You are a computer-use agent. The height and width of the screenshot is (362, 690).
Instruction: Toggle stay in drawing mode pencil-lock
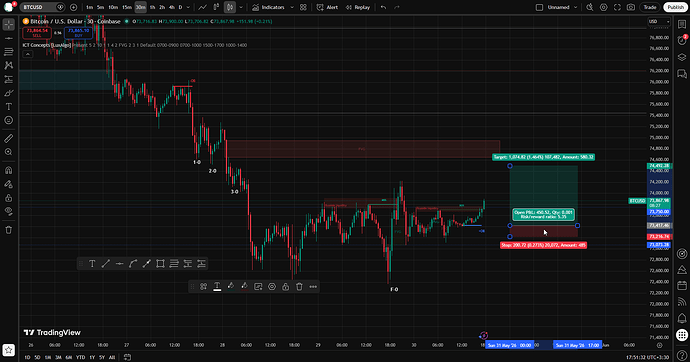[8, 184]
